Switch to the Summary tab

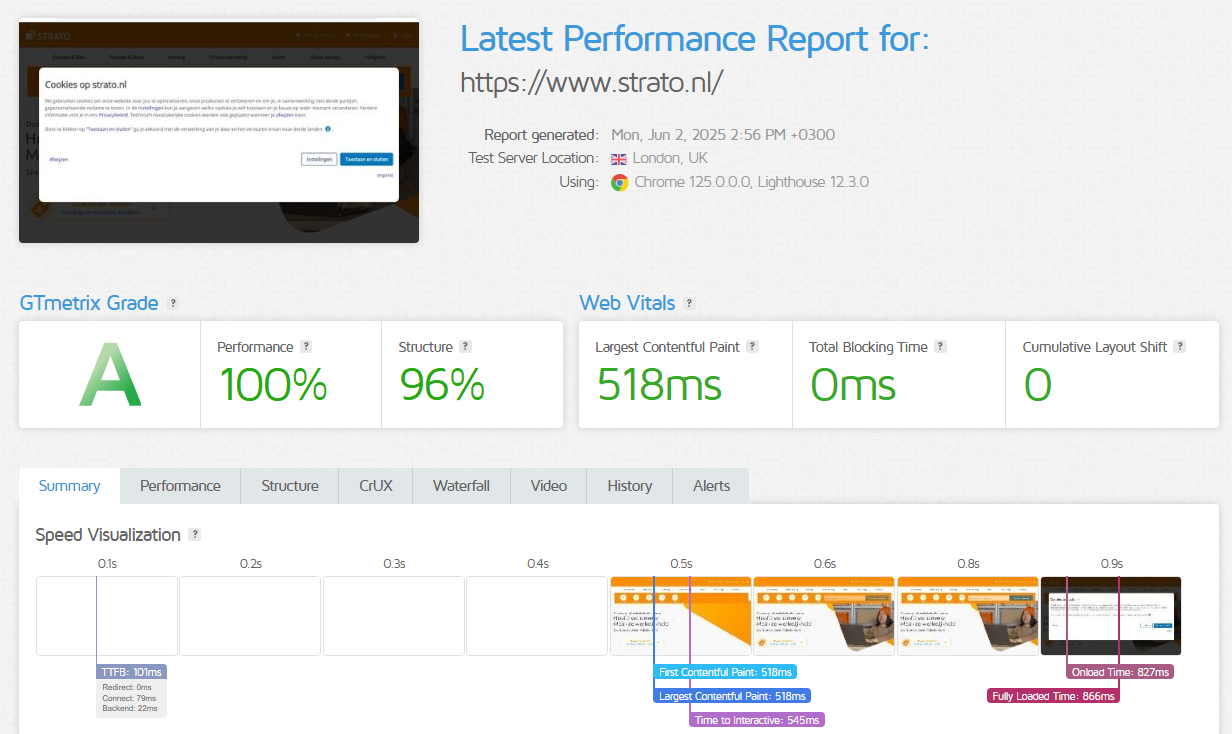[x=69, y=486]
